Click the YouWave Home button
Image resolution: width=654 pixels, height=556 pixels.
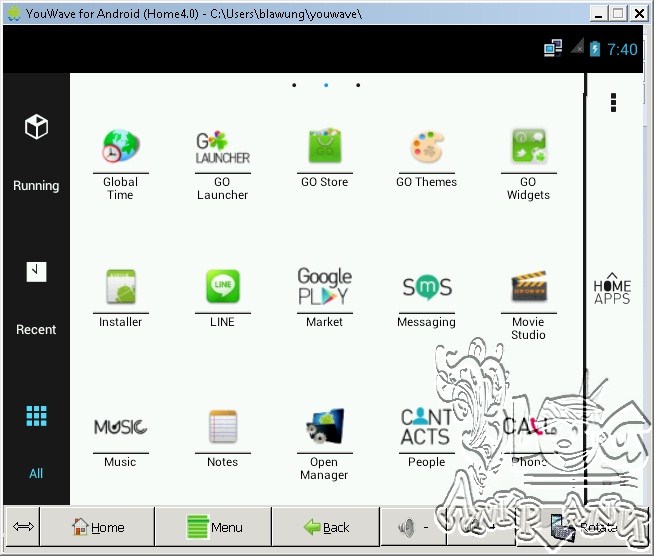(97, 527)
